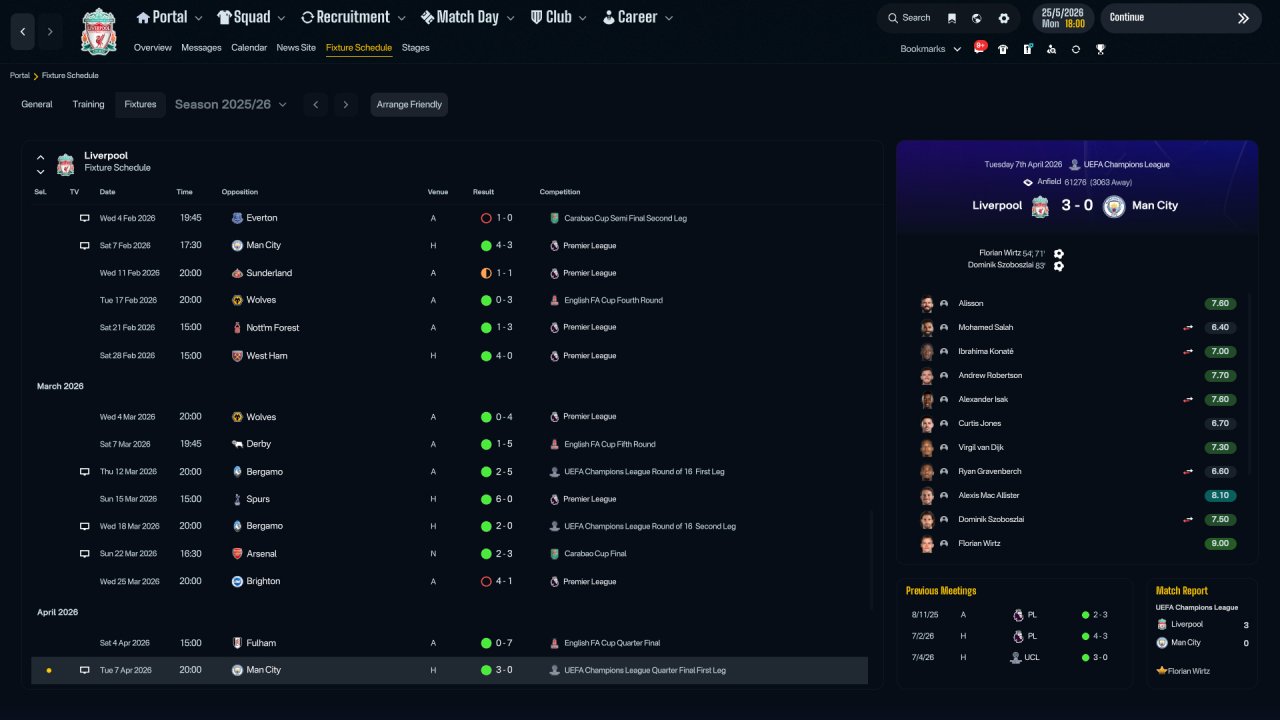Open settings via the gear icon
This screenshot has height=720, width=1280.
(x=1004, y=18)
